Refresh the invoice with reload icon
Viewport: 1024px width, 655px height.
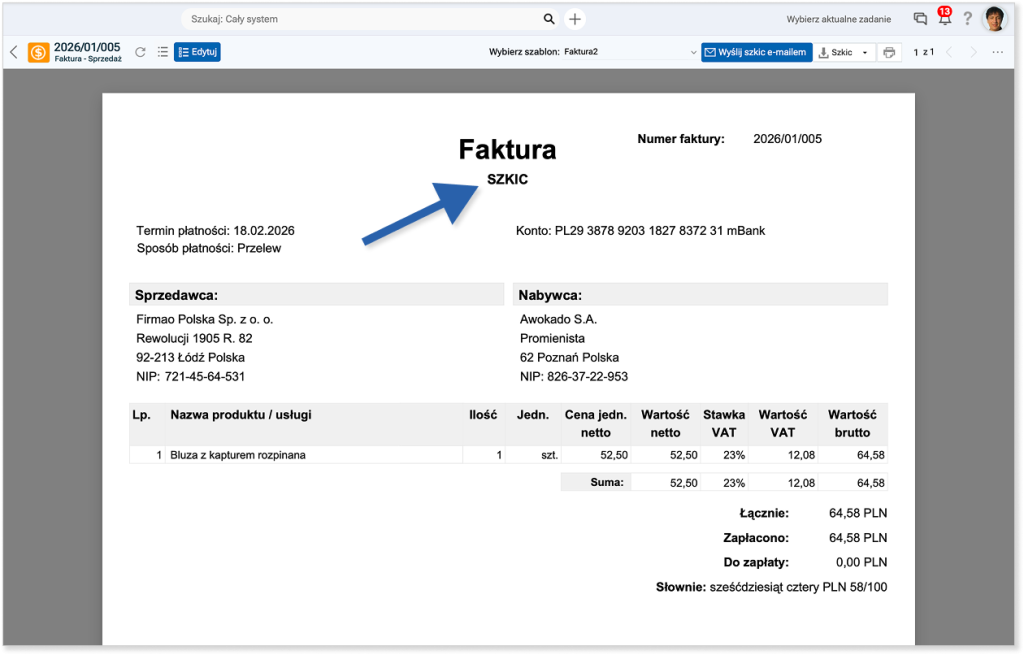140,52
